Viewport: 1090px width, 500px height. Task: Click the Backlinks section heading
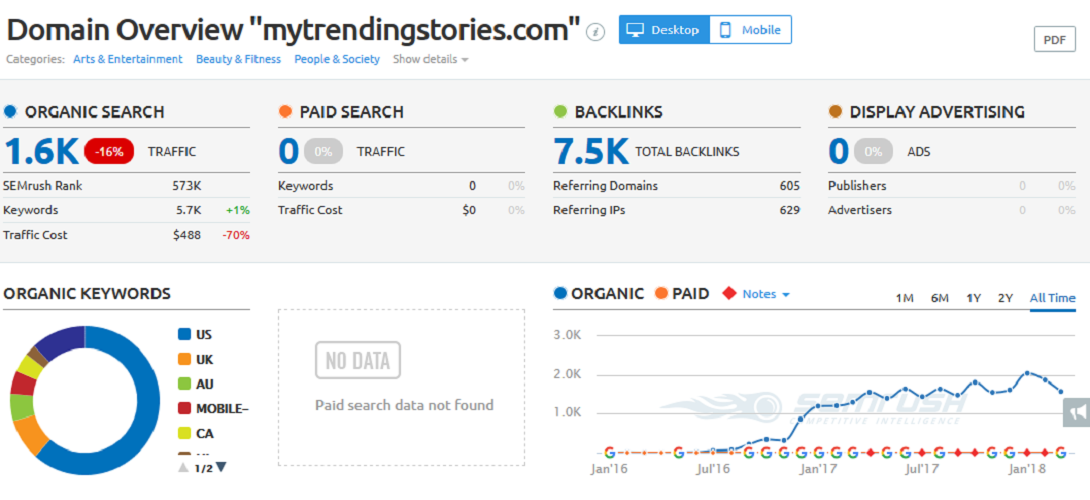[619, 112]
